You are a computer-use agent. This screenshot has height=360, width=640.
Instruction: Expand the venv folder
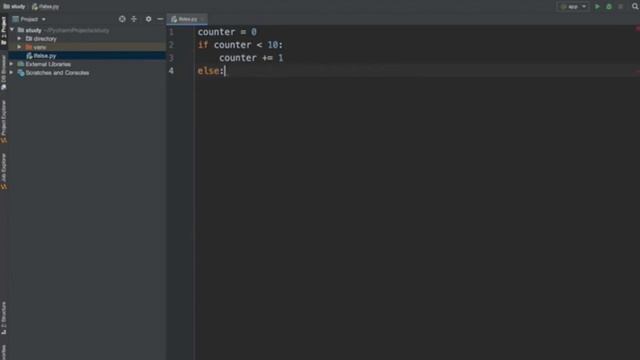click(x=19, y=47)
